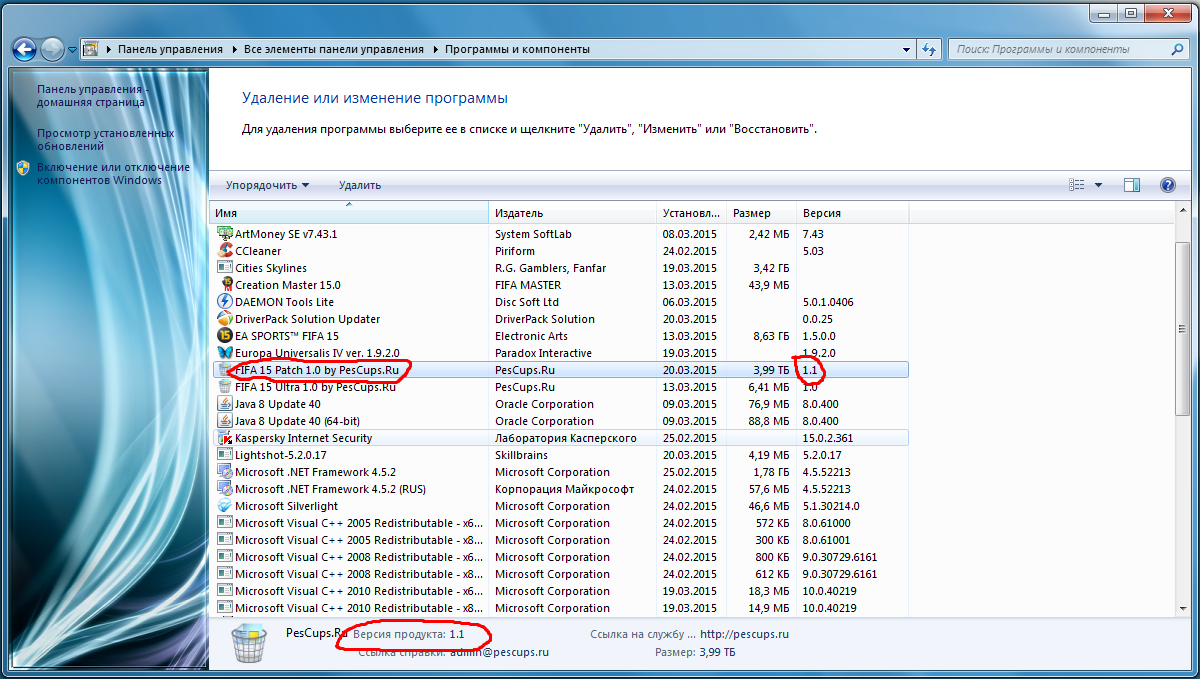Click the refresh button beside address bar
Screen dimensions: 1200x679
tap(929, 49)
